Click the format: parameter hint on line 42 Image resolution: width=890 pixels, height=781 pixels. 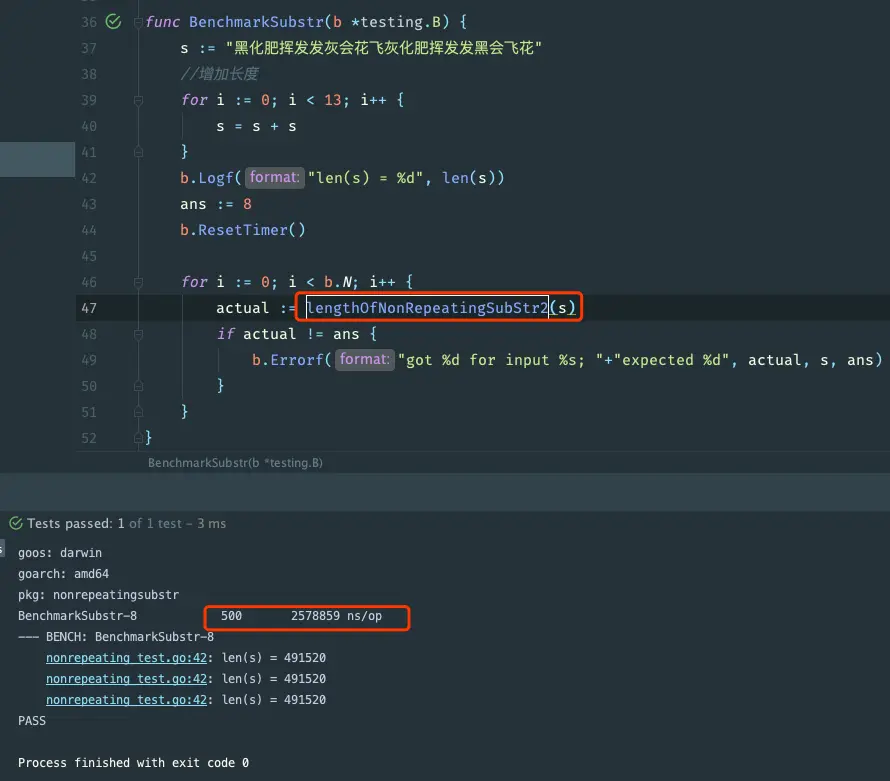click(275, 178)
